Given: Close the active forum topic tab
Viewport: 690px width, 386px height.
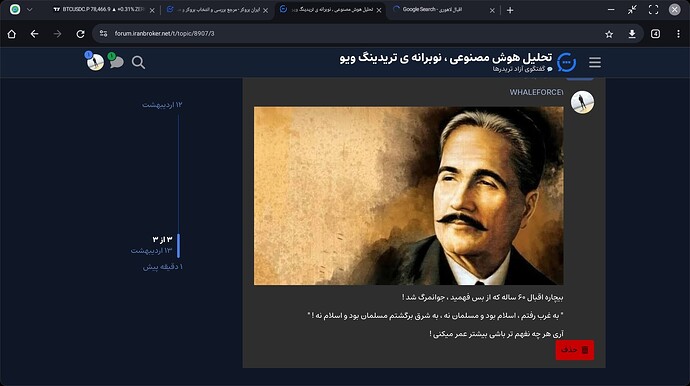Looking at the screenshot, I should tap(379, 10).
